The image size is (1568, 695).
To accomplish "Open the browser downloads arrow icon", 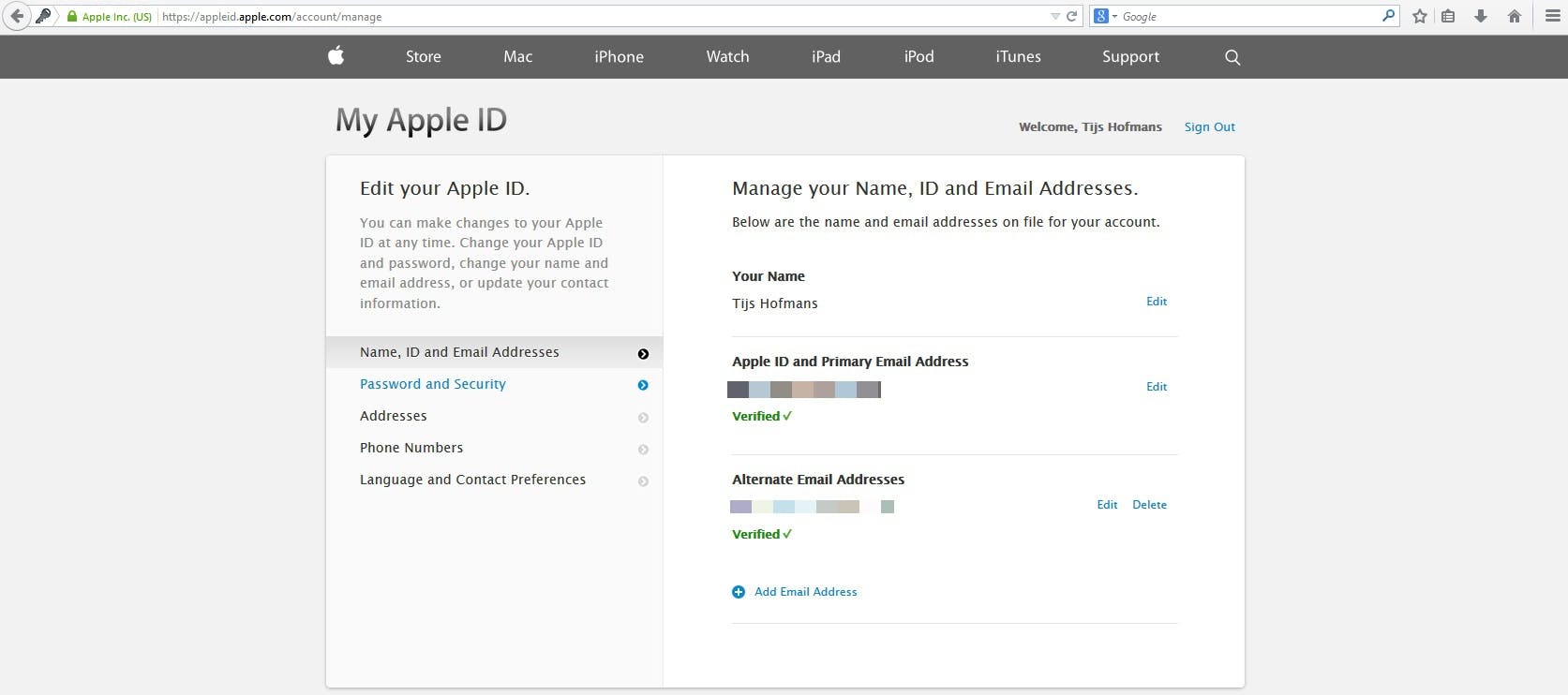I will (1481, 16).
